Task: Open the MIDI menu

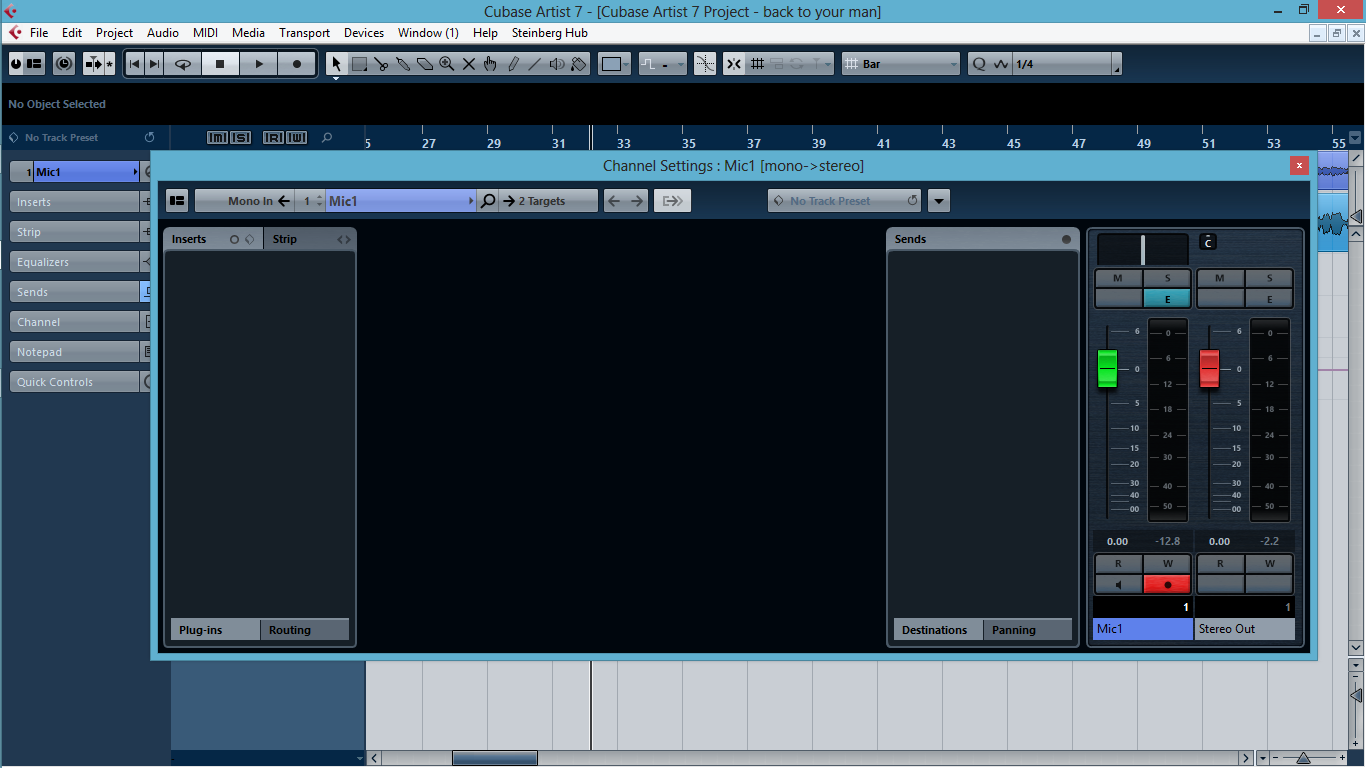Action: pos(205,33)
